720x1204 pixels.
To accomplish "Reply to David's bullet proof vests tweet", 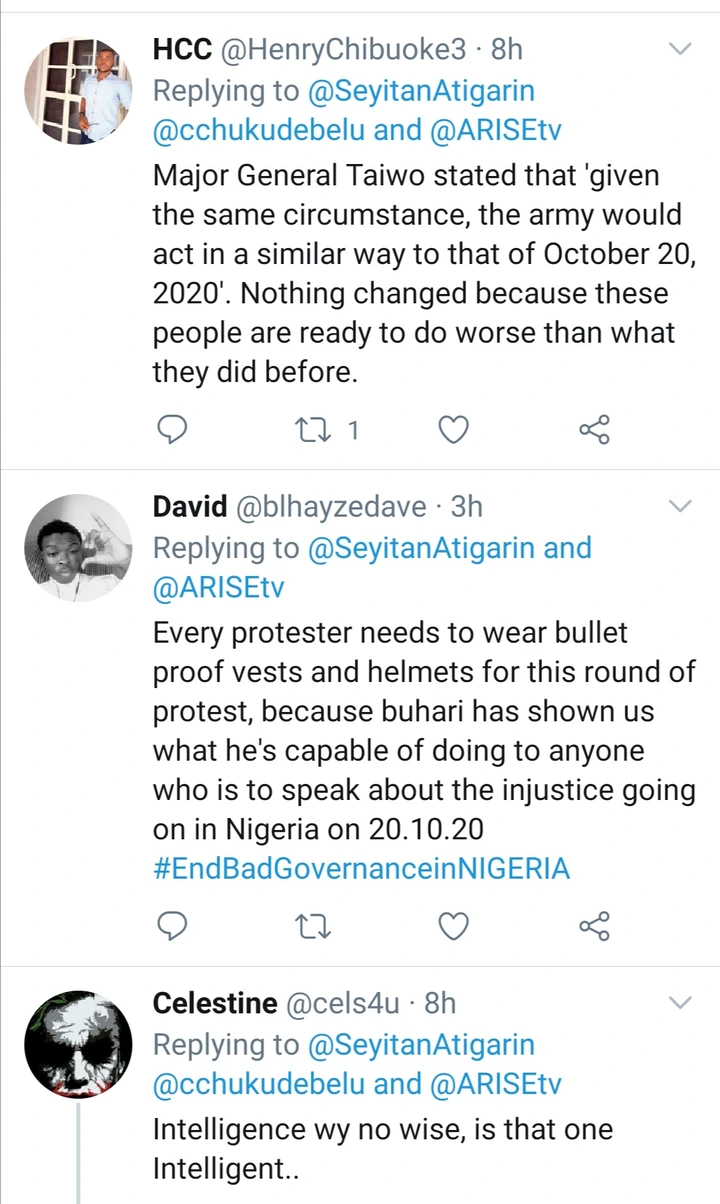I will 174,928.
